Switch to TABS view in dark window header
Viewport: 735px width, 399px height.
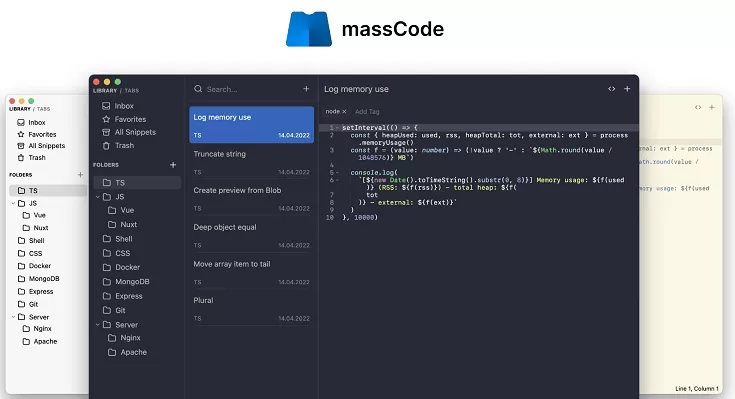132,90
